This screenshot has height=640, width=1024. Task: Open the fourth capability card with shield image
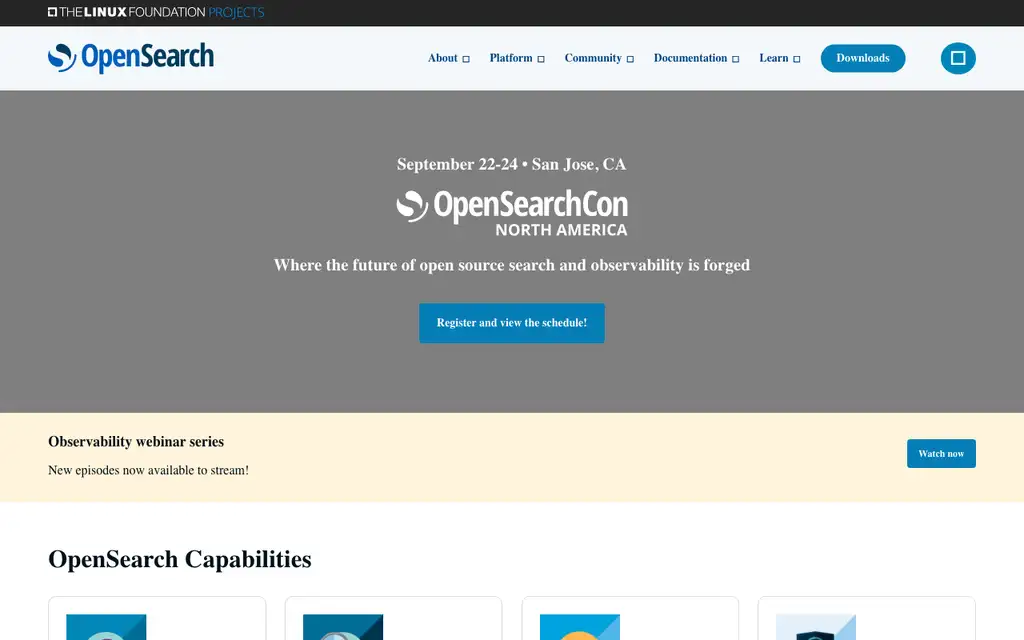click(816, 627)
